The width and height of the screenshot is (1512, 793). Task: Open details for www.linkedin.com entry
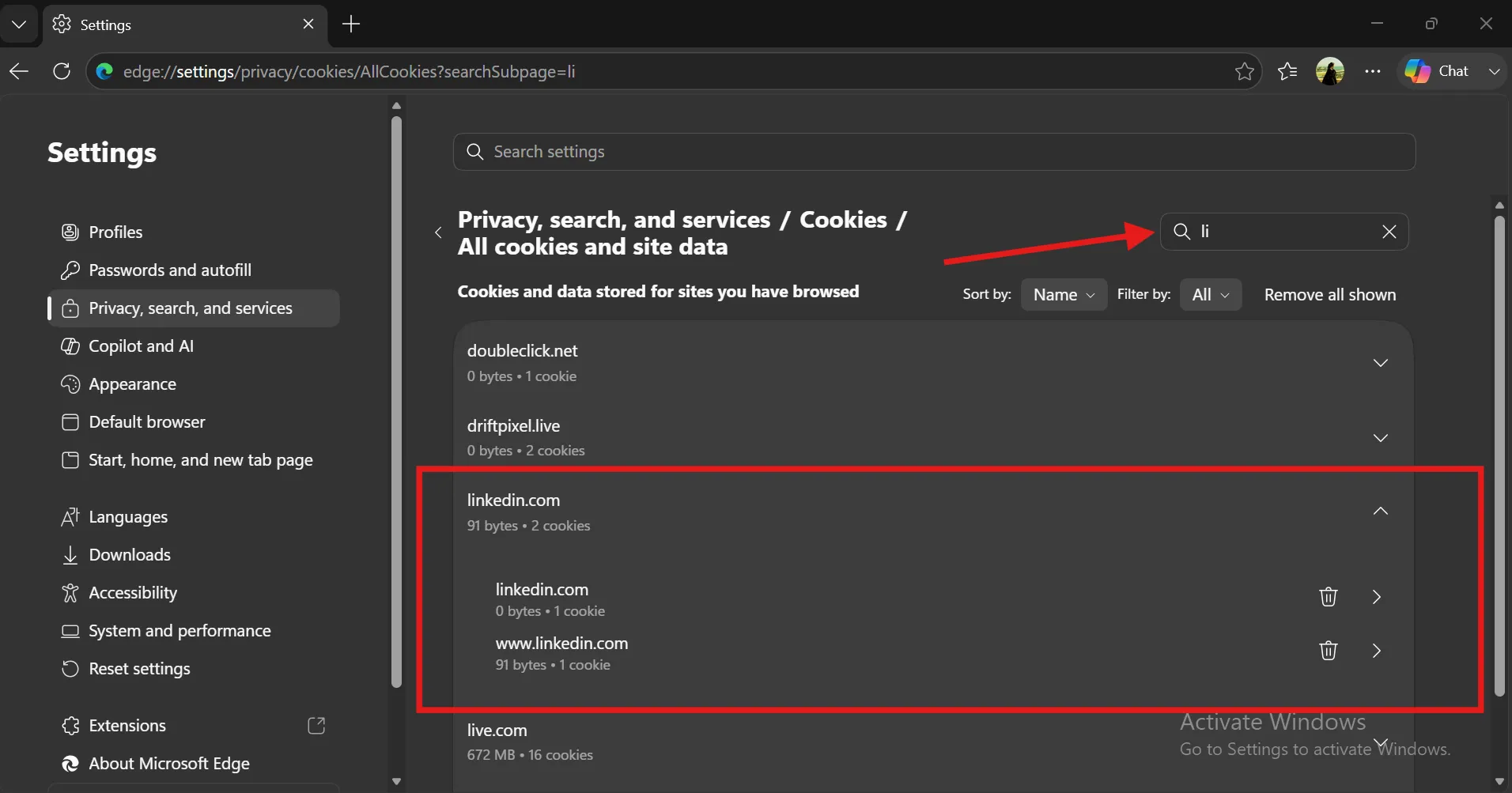pos(1377,651)
